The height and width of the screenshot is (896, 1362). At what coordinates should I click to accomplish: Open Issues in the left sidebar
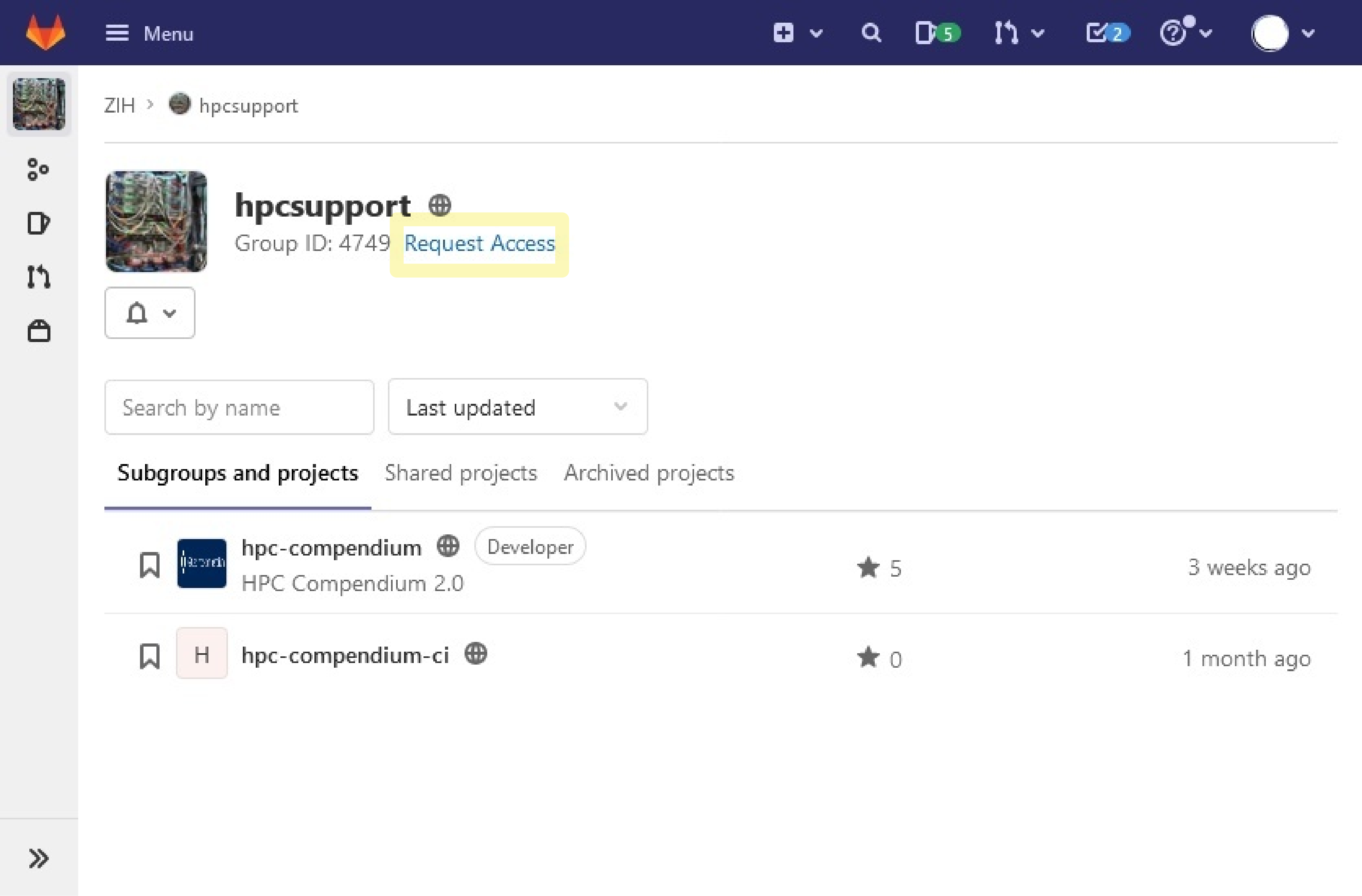point(38,223)
